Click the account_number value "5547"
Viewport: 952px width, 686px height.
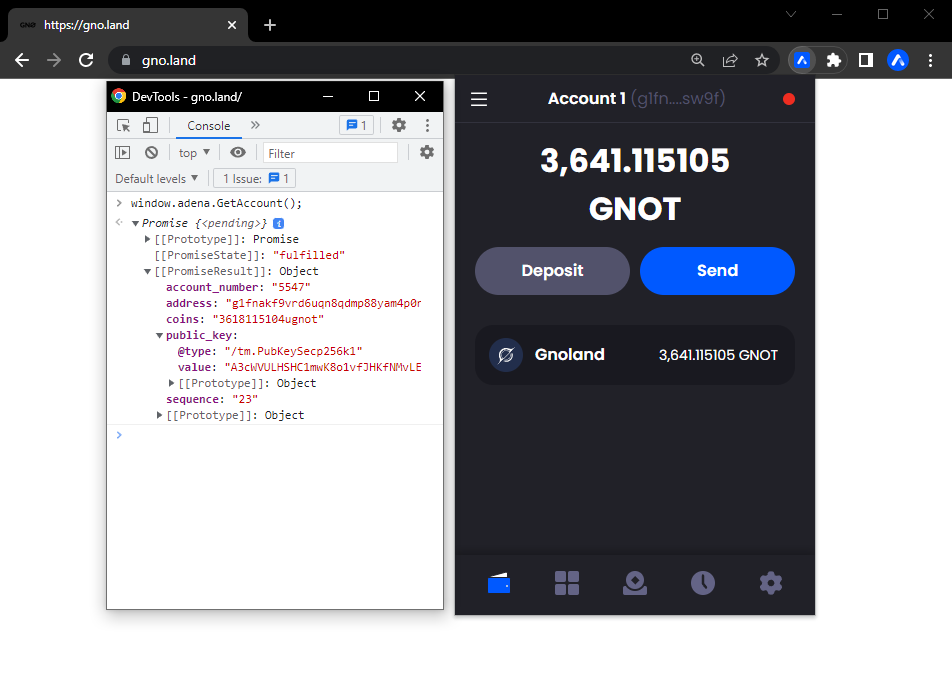(291, 287)
